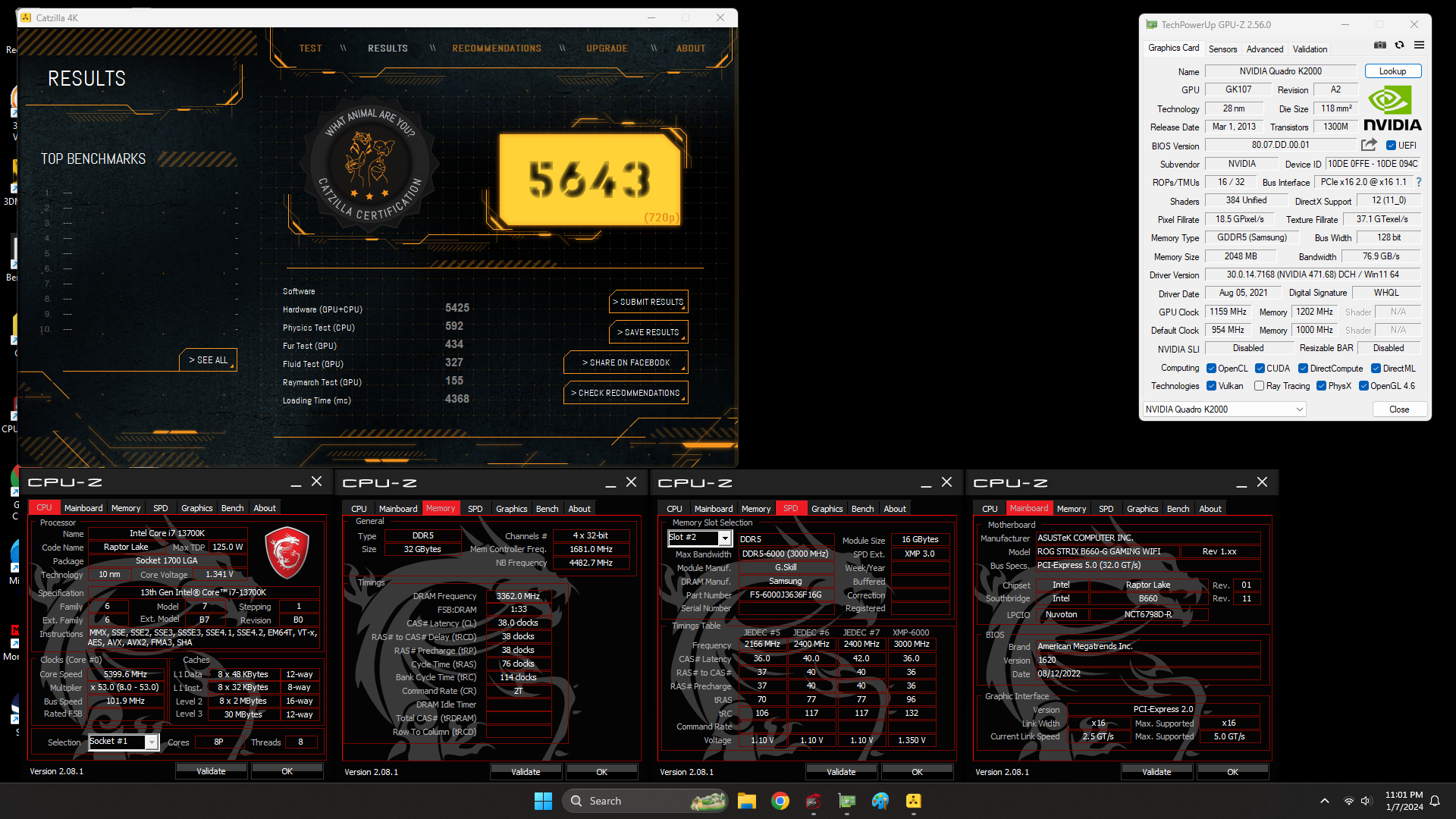Toggle the Vulkan checkbox
1456x819 pixels.
pyautogui.click(x=1211, y=386)
